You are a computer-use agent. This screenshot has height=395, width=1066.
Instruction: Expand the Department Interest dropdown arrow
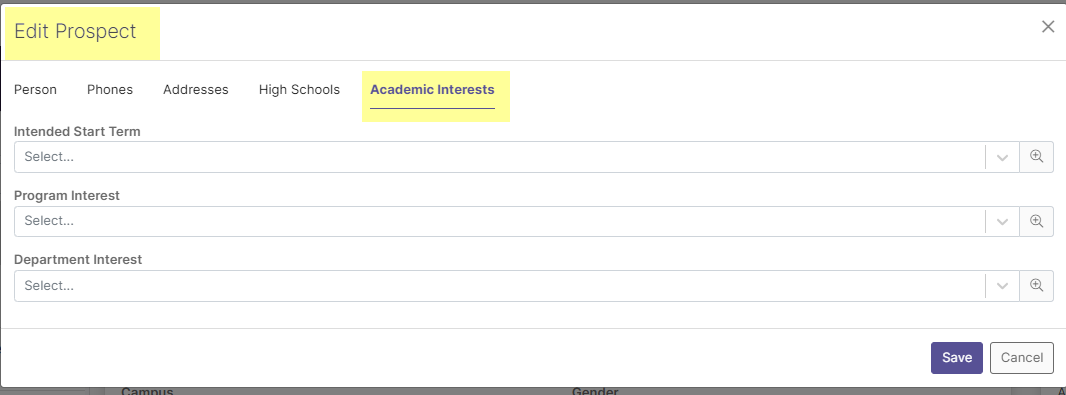(x=1002, y=286)
